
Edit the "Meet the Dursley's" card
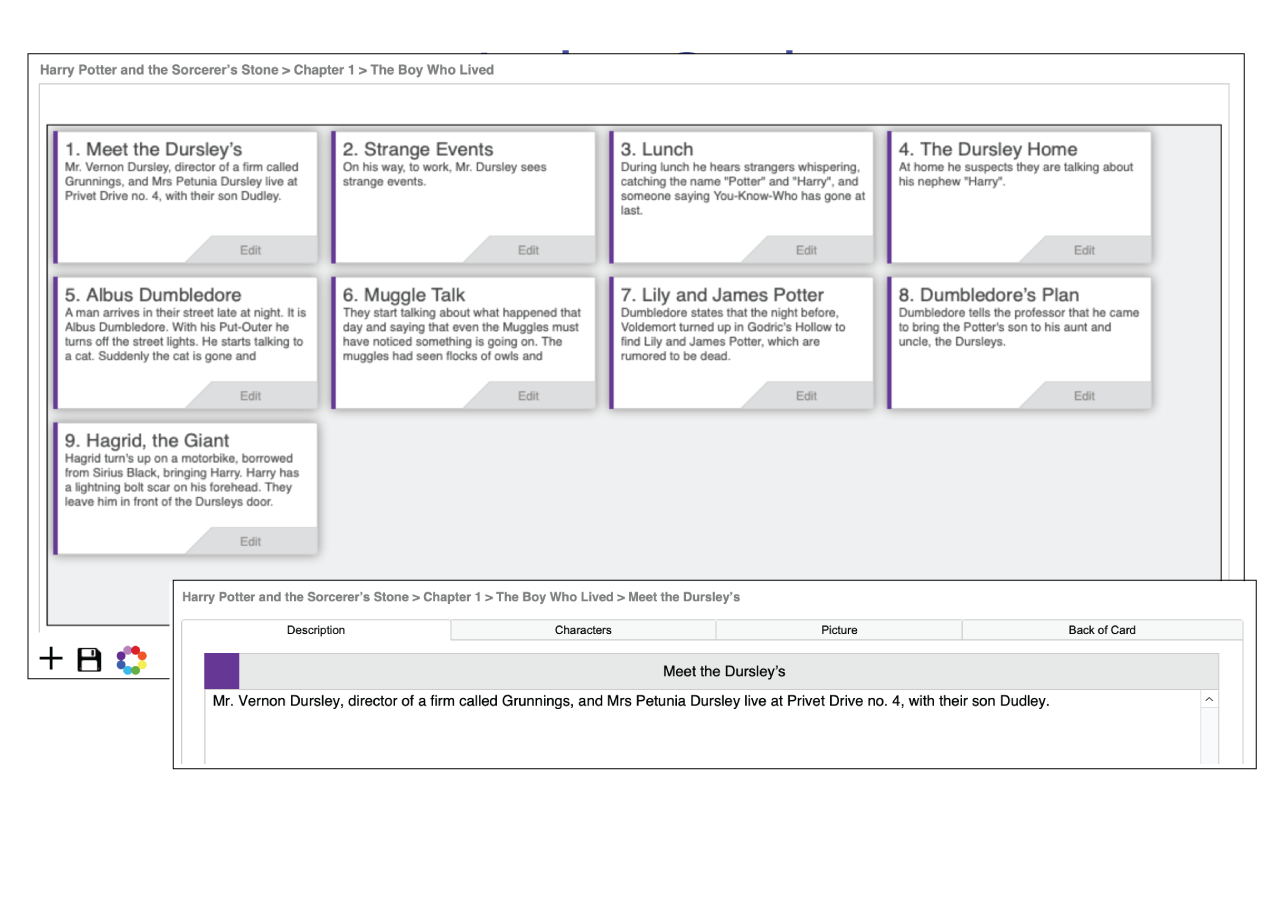pyautogui.click(x=250, y=250)
